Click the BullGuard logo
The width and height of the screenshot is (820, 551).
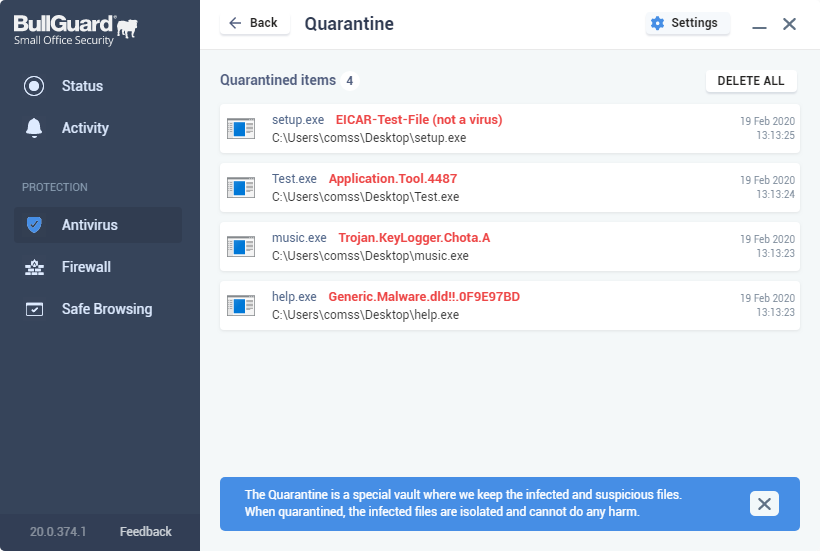tap(75, 29)
